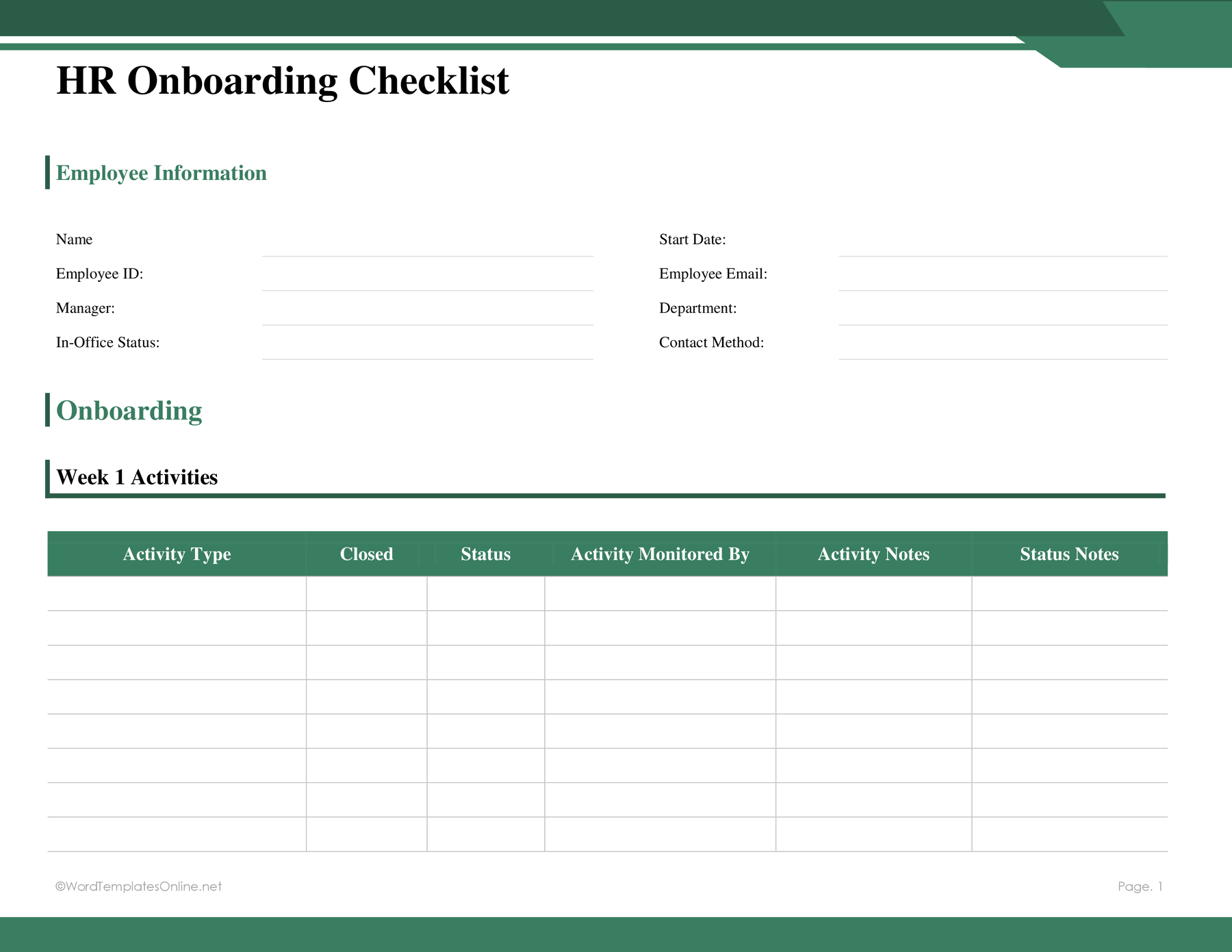Click the Employee ID input line
This screenshot has width=1232, height=952.
[427, 274]
